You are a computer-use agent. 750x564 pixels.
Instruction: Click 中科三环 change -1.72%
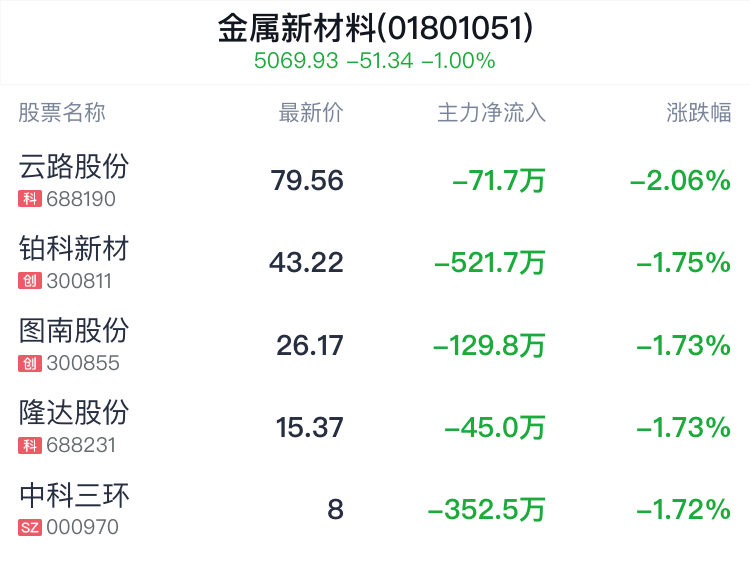(684, 509)
